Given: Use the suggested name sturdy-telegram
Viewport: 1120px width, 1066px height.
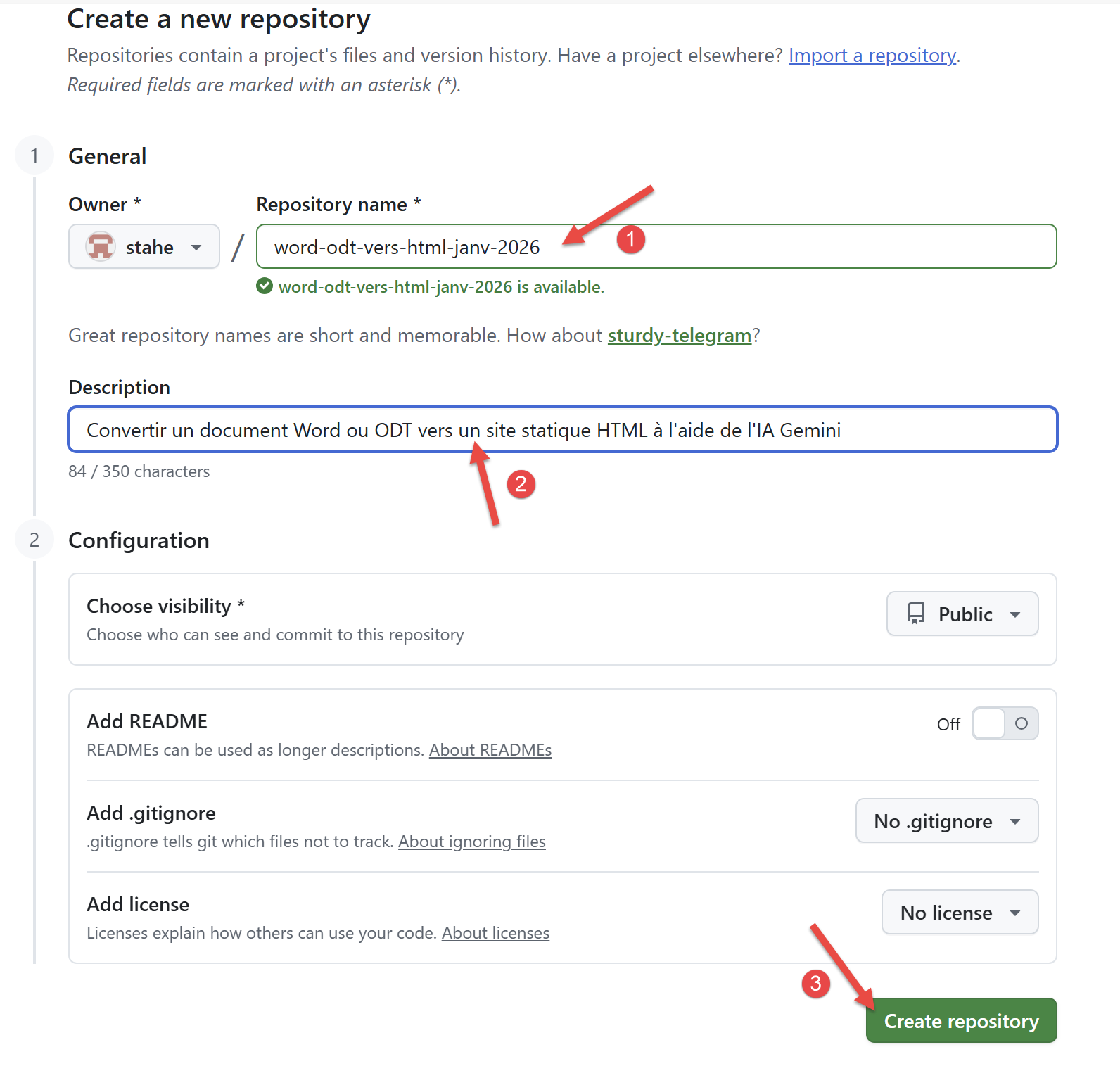Looking at the screenshot, I should (679, 336).
